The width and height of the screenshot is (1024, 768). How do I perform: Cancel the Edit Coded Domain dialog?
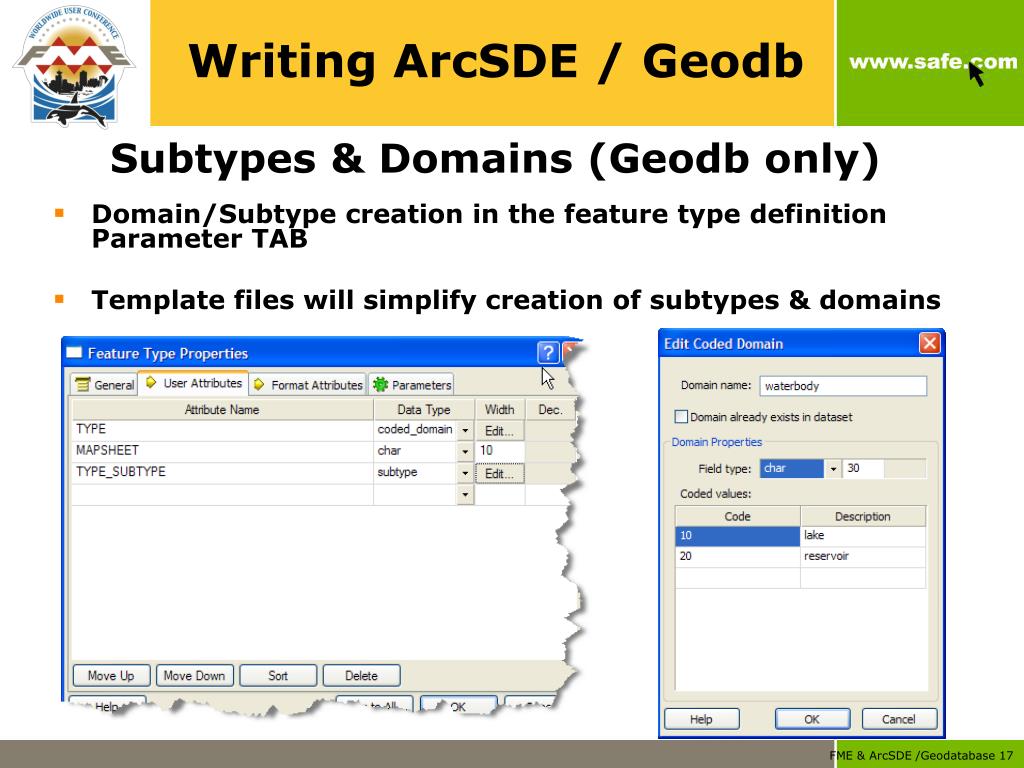coord(899,719)
